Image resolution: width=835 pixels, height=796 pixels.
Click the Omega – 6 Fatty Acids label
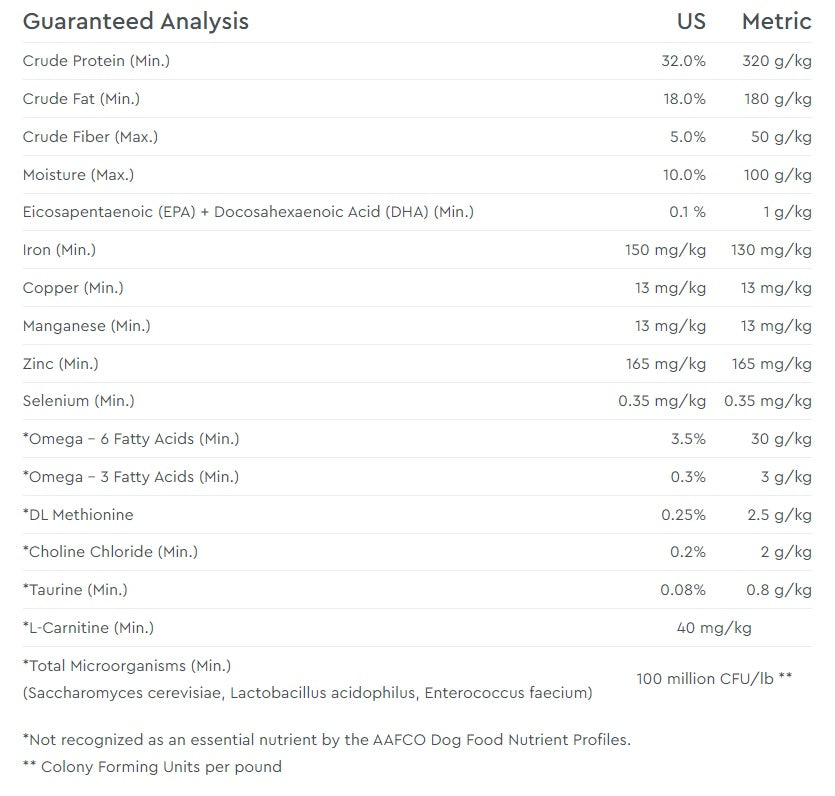[x=131, y=439]
